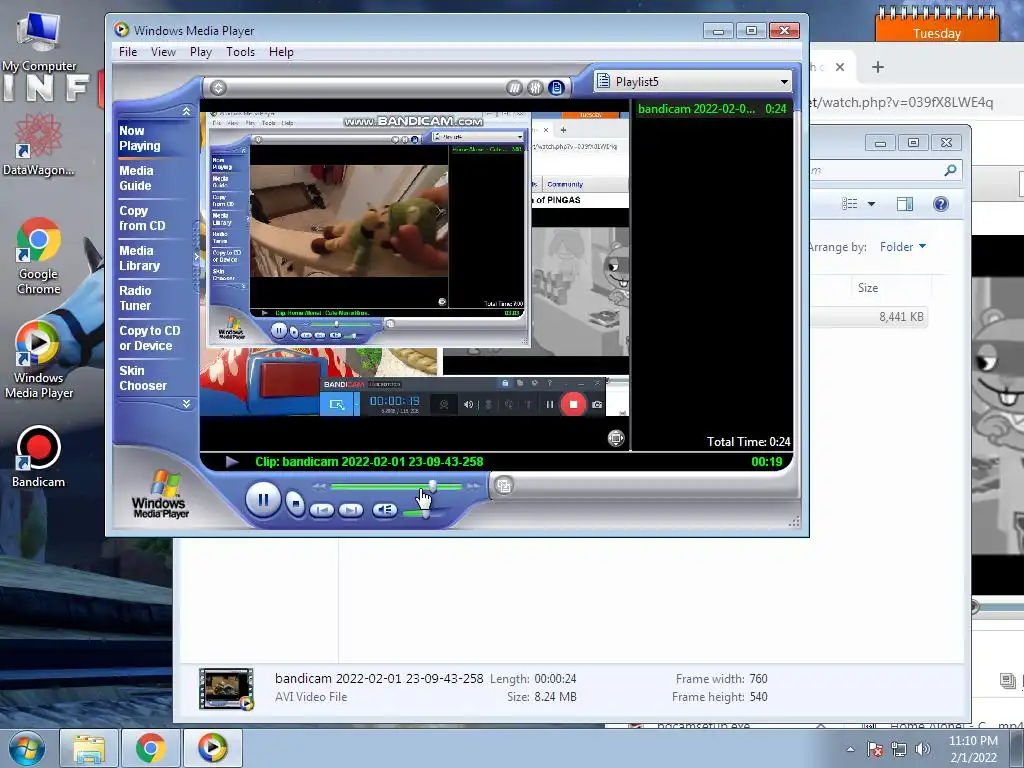Toggle the menu bar auto-hide button
This screenshot has width=1024, height=768.
(x=218, y=88)
